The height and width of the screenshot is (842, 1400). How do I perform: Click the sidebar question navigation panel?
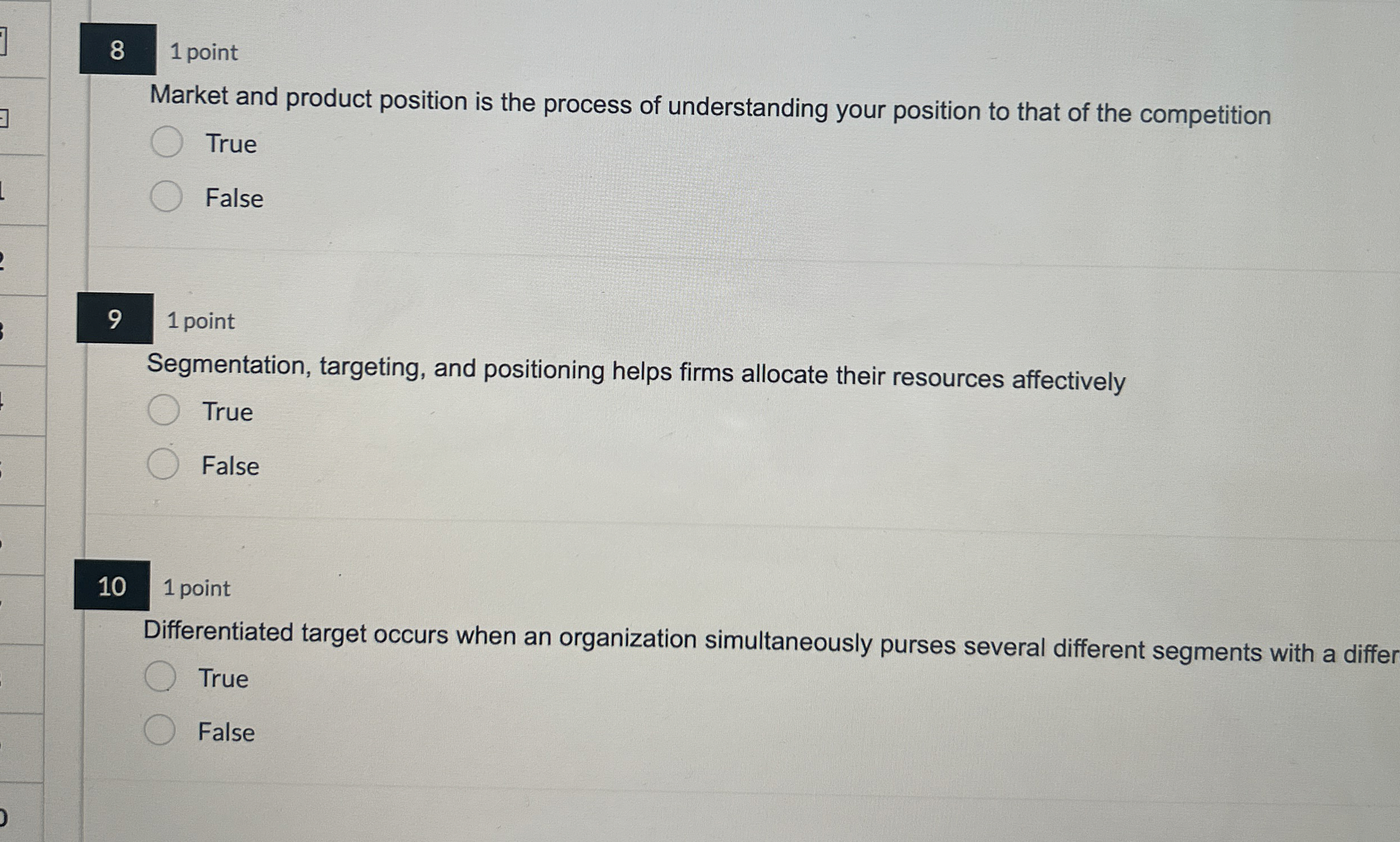23,420
